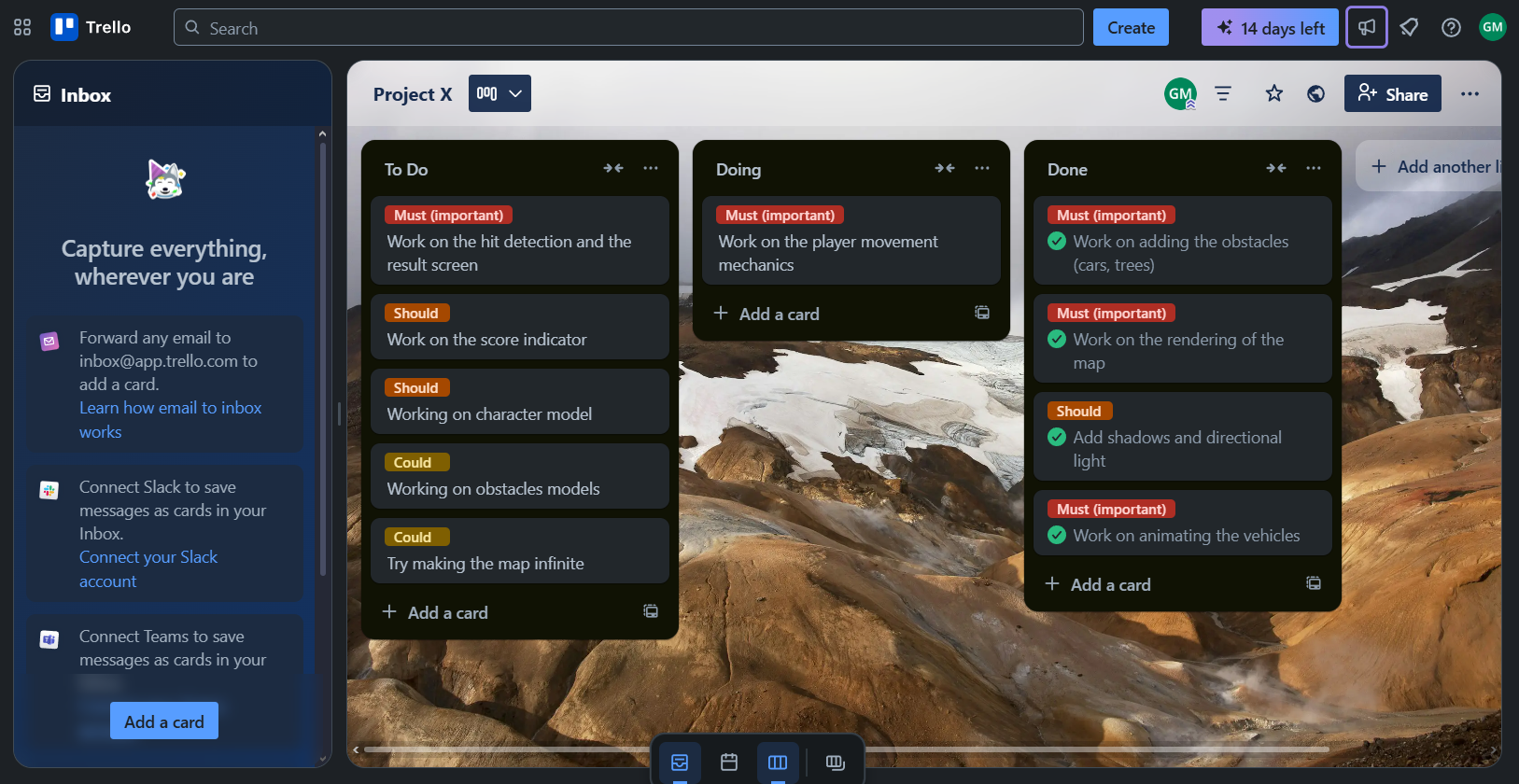Create card from template in Doing list
Image resolution: width=1519 pixels, height=784 pixels.
click(x=982, y=313)
